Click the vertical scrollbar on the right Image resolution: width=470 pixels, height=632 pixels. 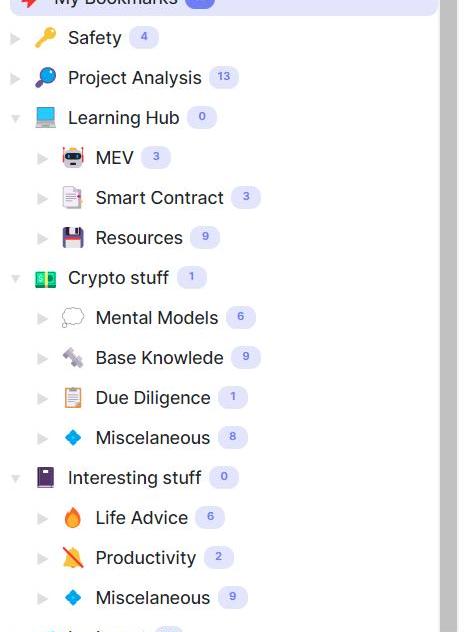[448, 316]
